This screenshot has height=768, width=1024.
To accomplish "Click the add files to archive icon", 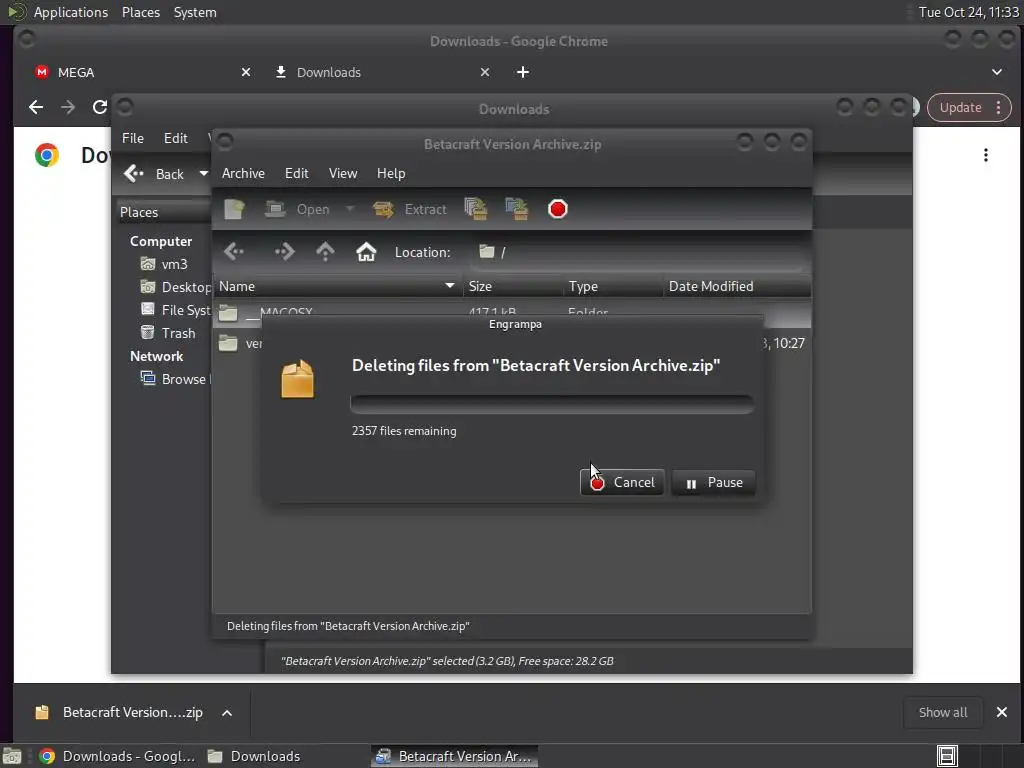I will pyautogui.click(x=476, y=209).
